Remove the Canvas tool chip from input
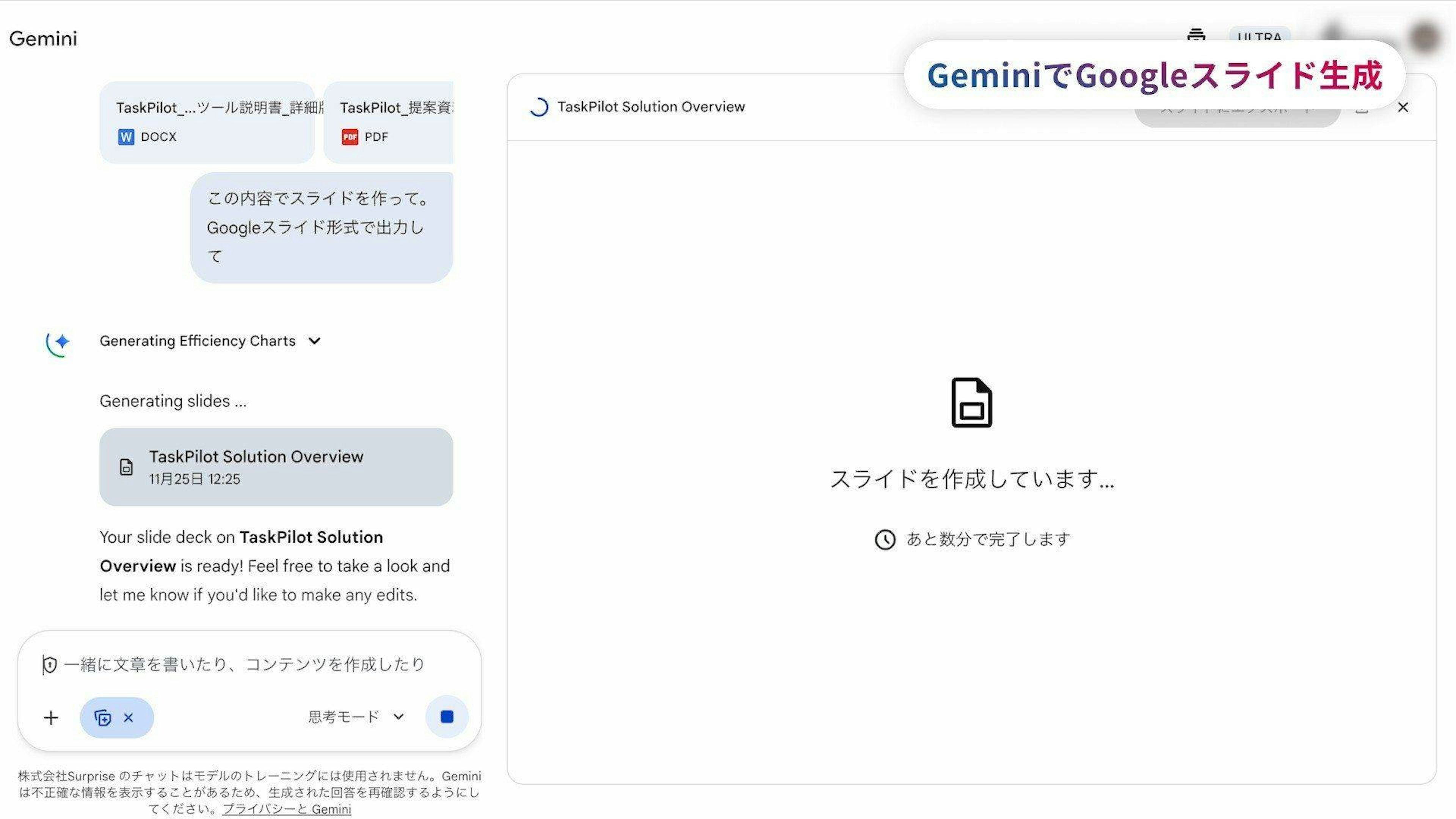Screen dimensions: 1456x819 pos(129,718)
